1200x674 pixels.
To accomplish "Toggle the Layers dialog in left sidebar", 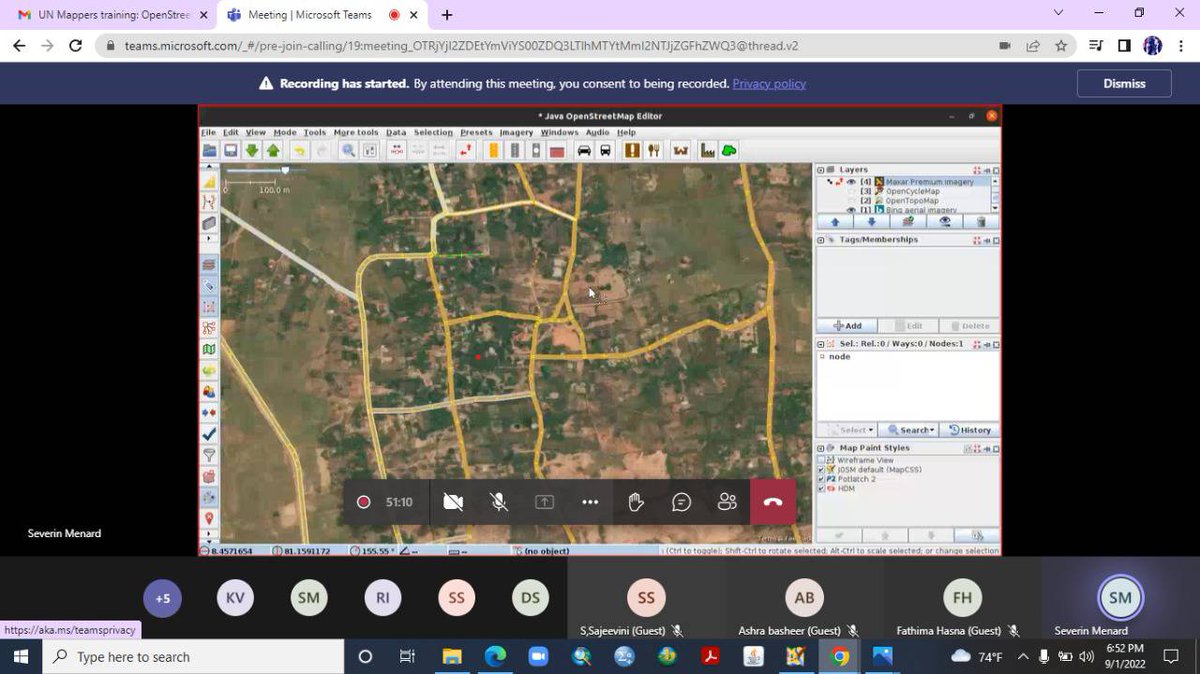I will pos(209,265).
